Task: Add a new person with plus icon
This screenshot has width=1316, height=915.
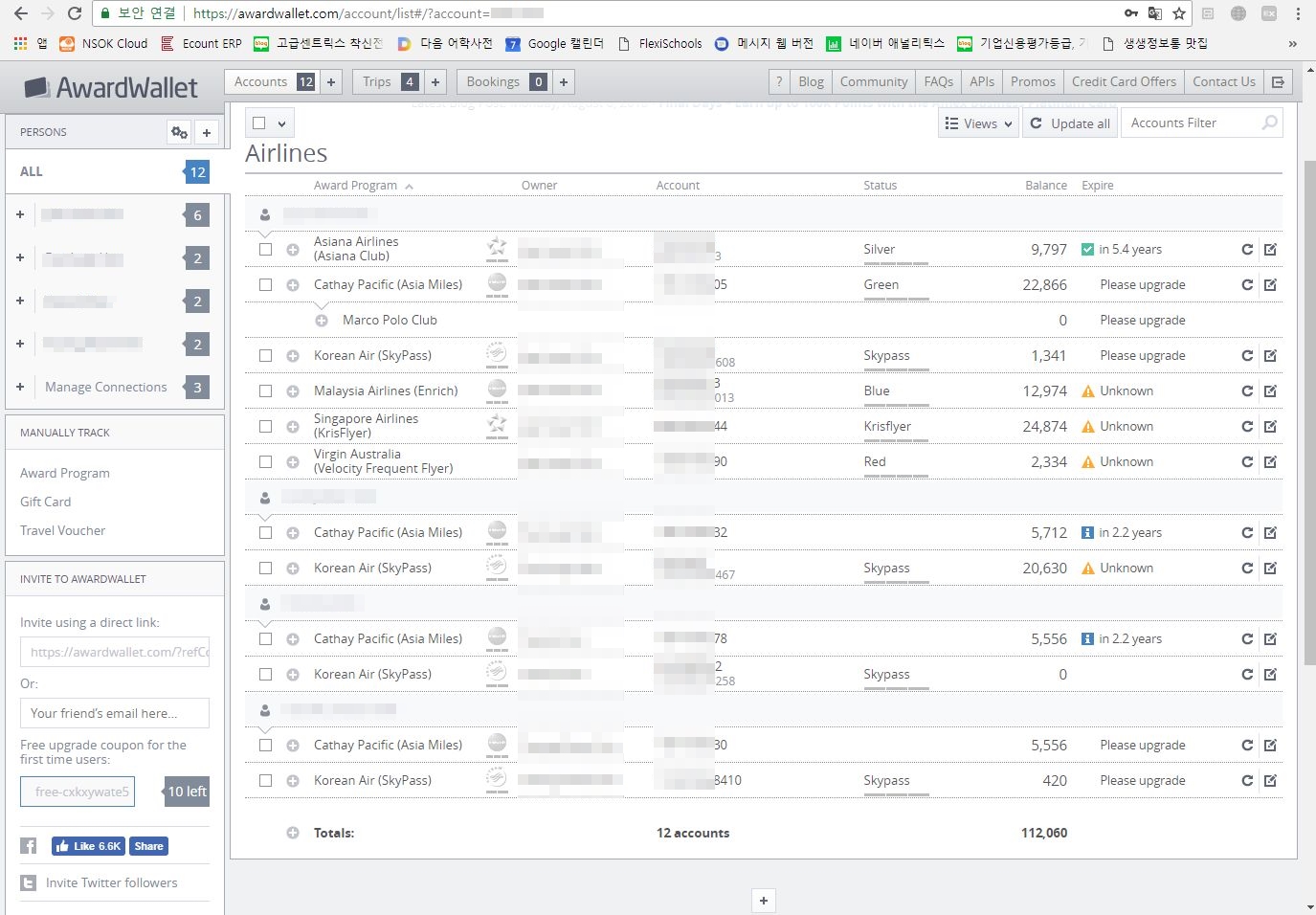Action: pos(206,132)
